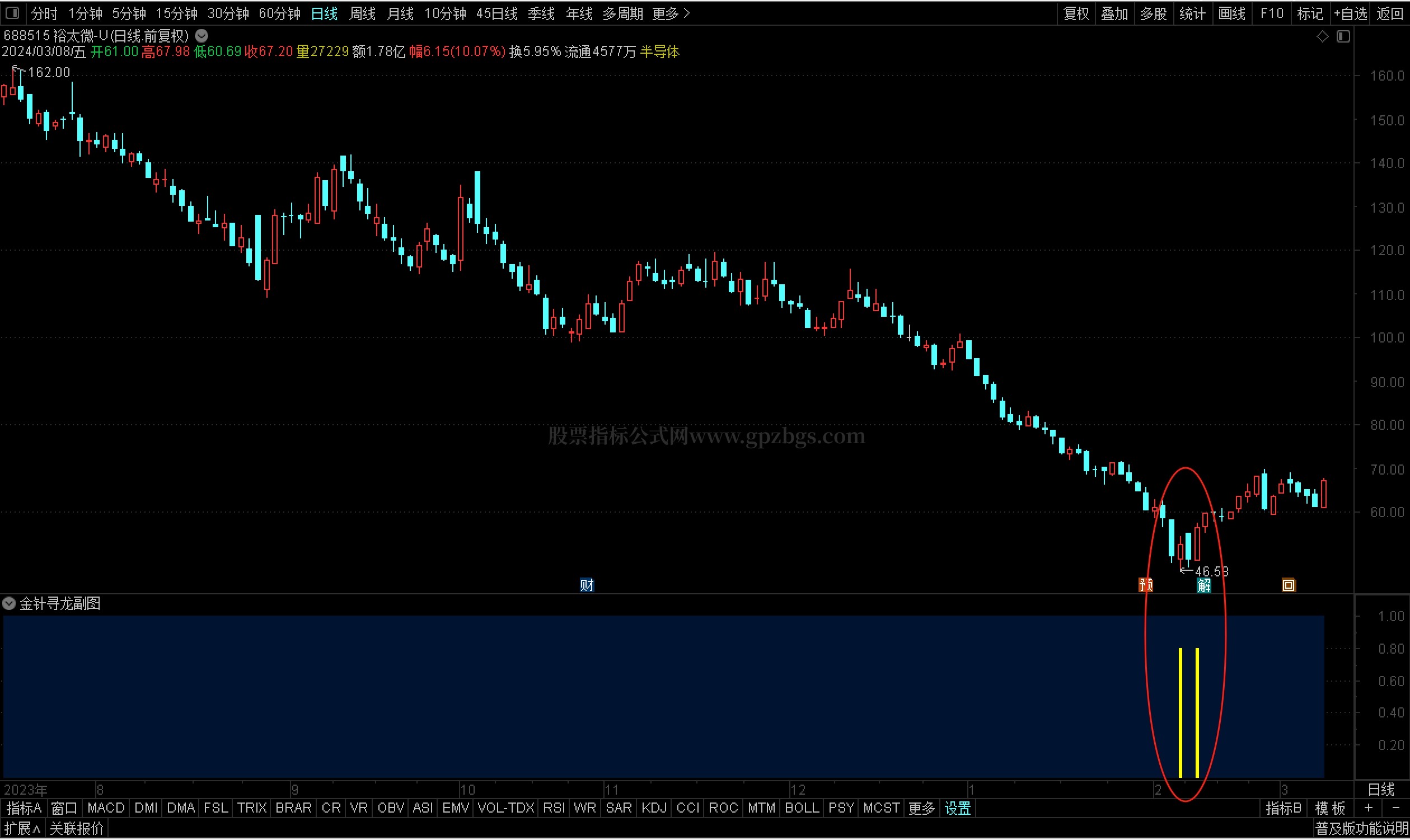Click the 半导体 sector link
Viewport: 1410px width, 840px height.
point(659,52)
